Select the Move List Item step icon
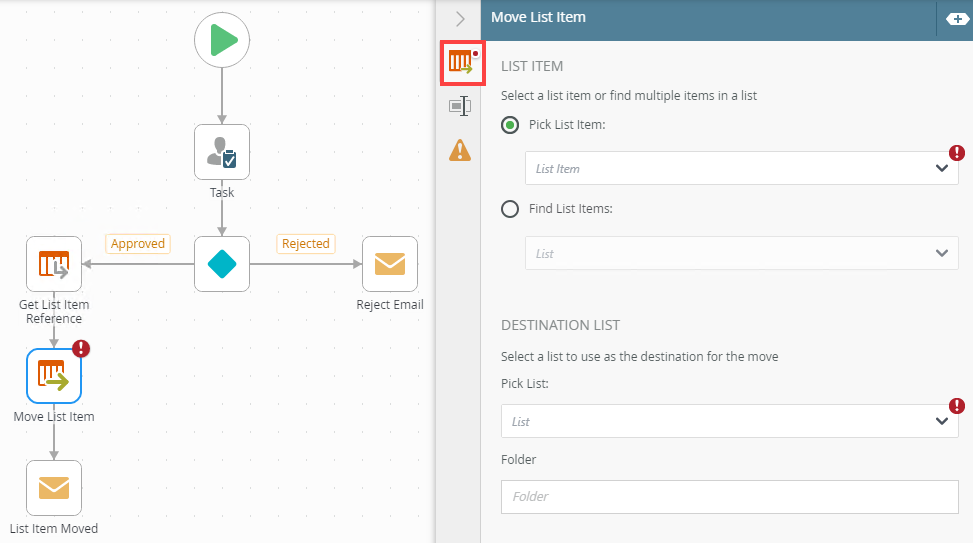This screenshot has height=543, width=973. tap(54, 376)
